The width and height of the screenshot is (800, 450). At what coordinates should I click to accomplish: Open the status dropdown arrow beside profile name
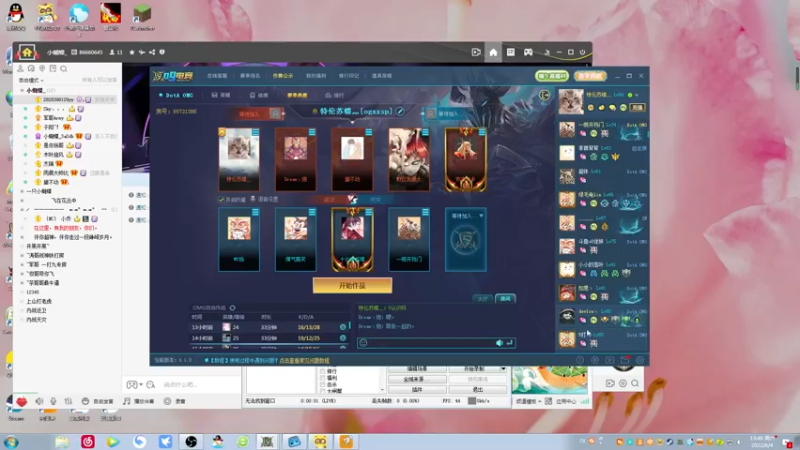[x=637, y=95]
